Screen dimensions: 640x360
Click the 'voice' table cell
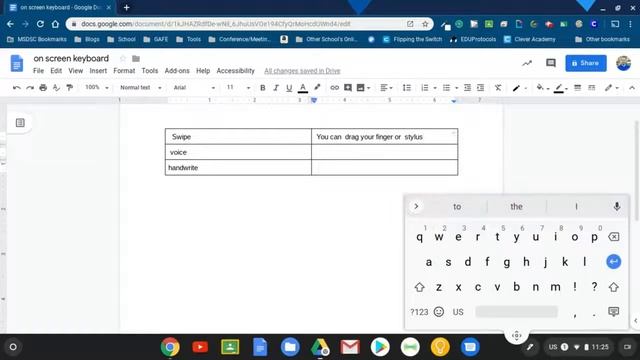click(x=238, y=152)
